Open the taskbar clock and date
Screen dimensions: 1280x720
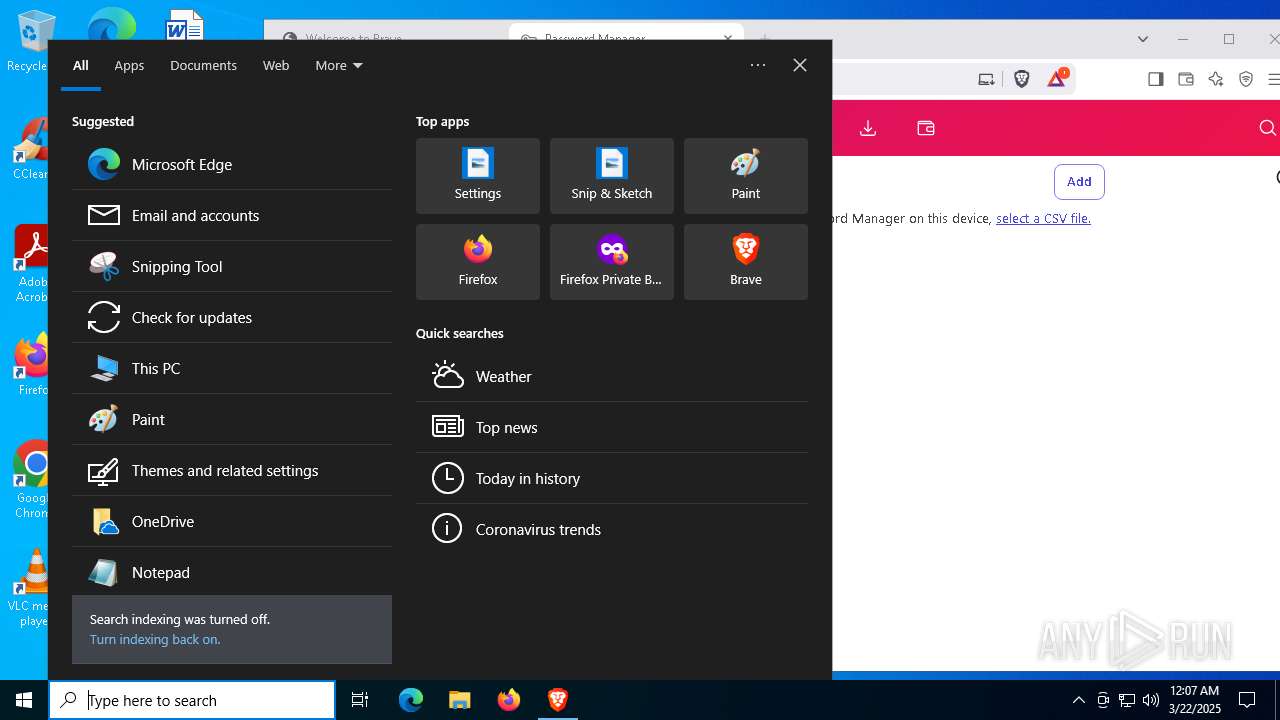pyautogui.click(x=1195, y=700)
